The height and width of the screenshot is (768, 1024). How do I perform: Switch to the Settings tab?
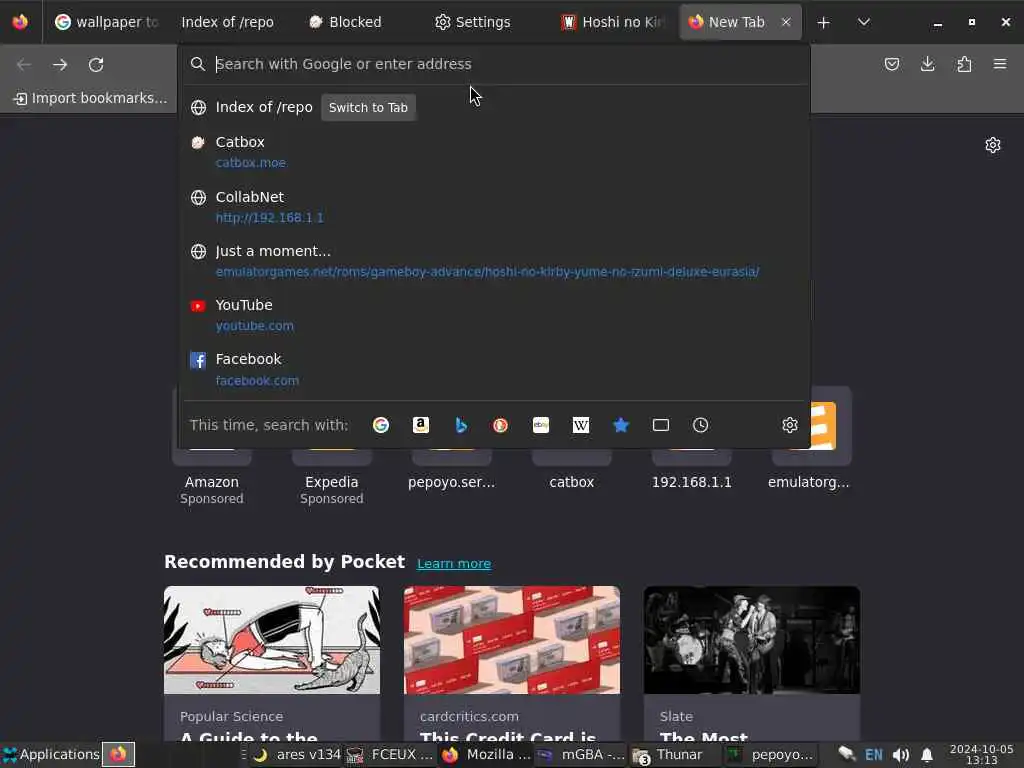(x=483, y=22)
